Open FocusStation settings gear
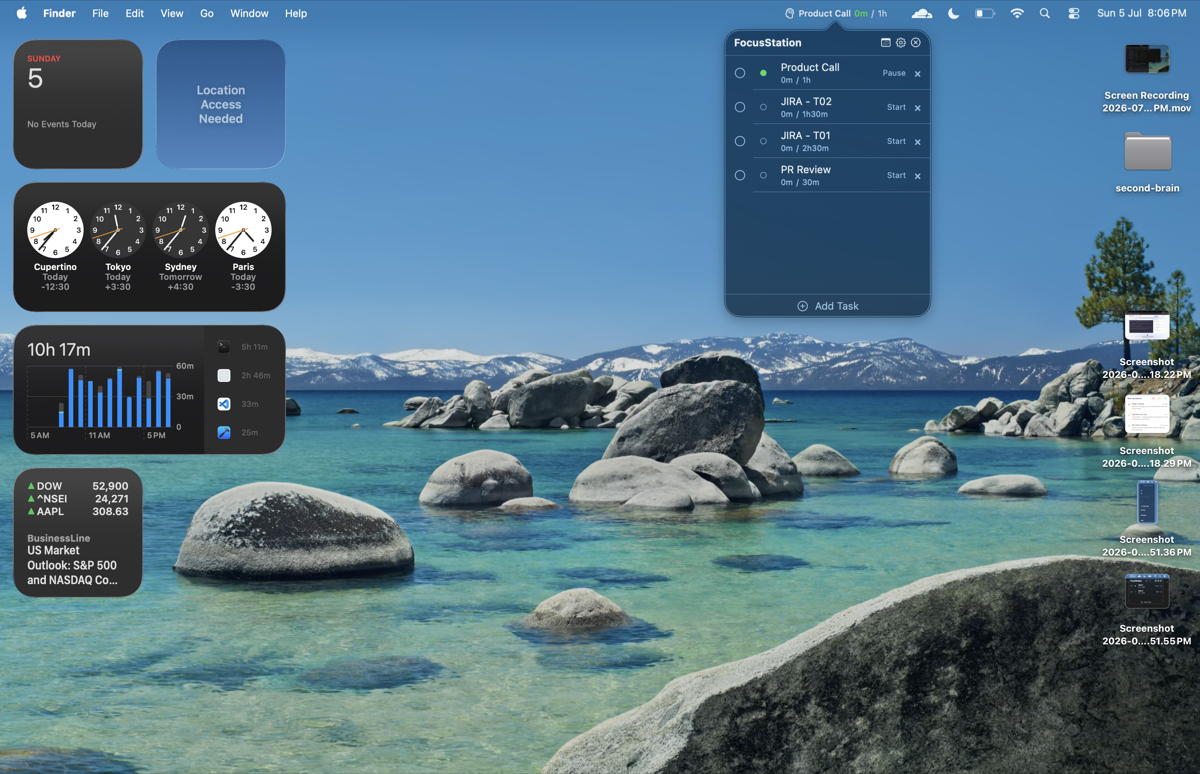Screen dimensions: 1200x774 (x=901, y=43)
